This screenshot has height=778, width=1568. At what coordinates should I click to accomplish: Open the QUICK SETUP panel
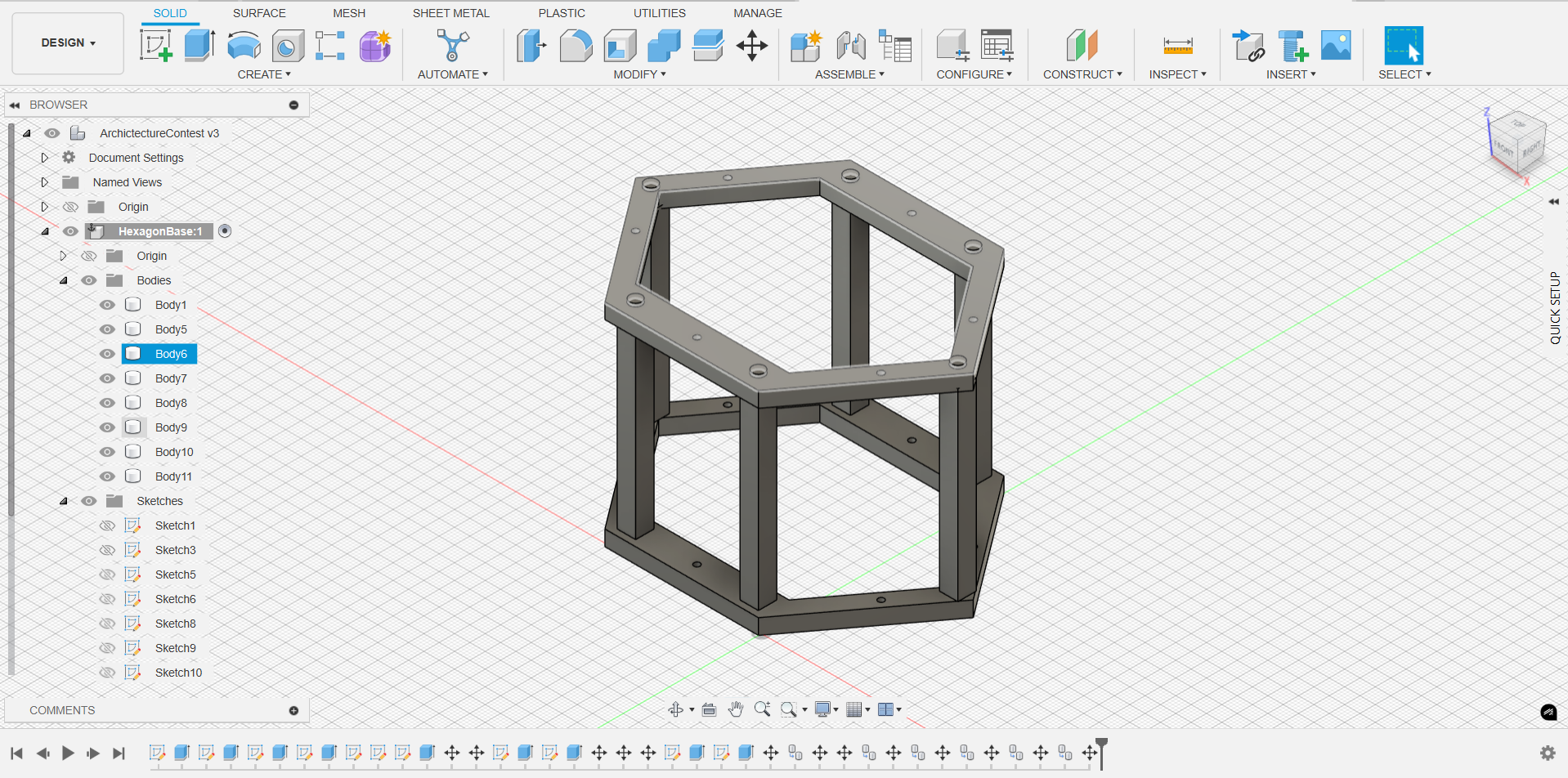pyautogui.click(x=1555, y=307)
